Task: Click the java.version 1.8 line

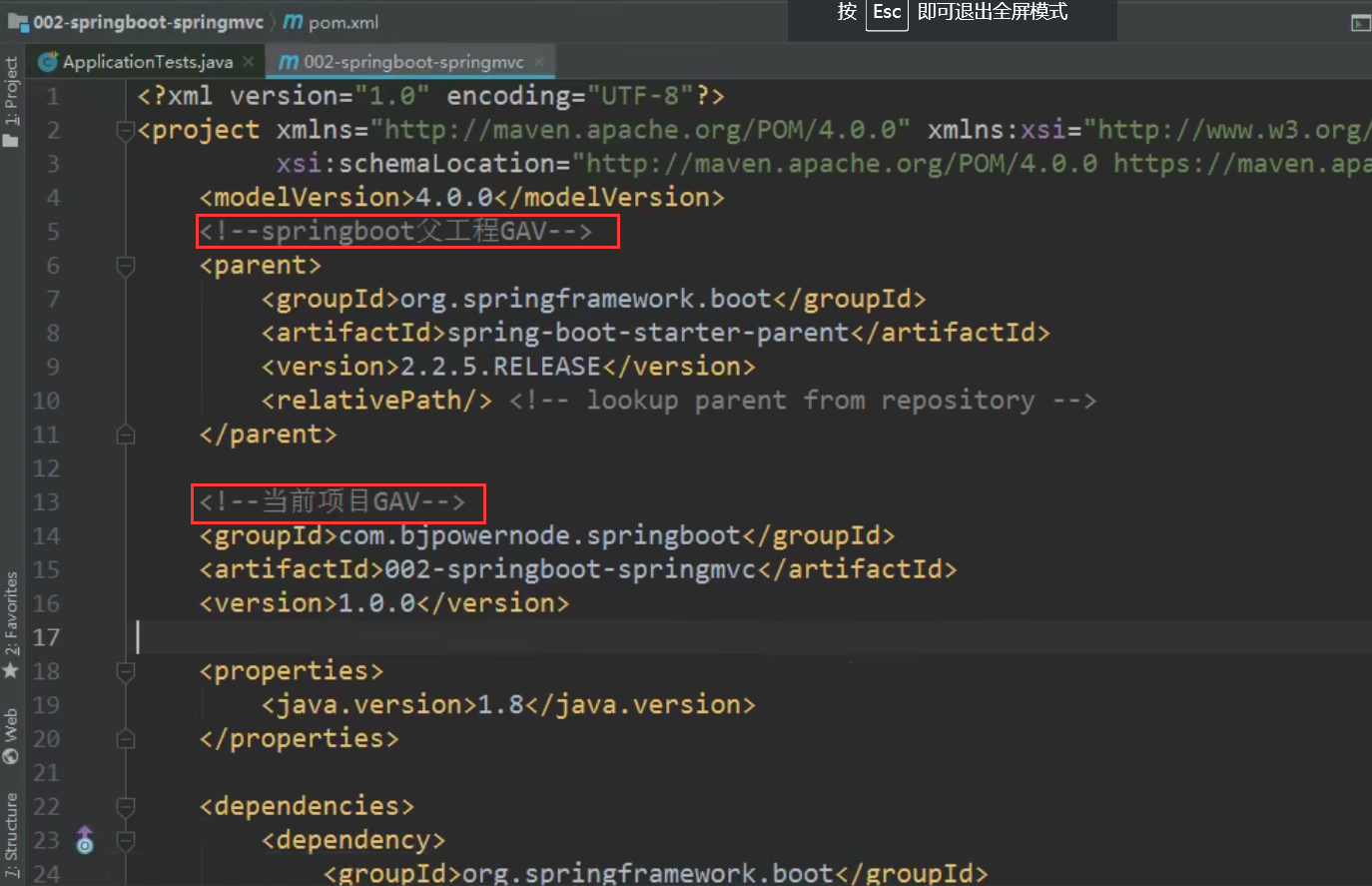Action: 508,705
